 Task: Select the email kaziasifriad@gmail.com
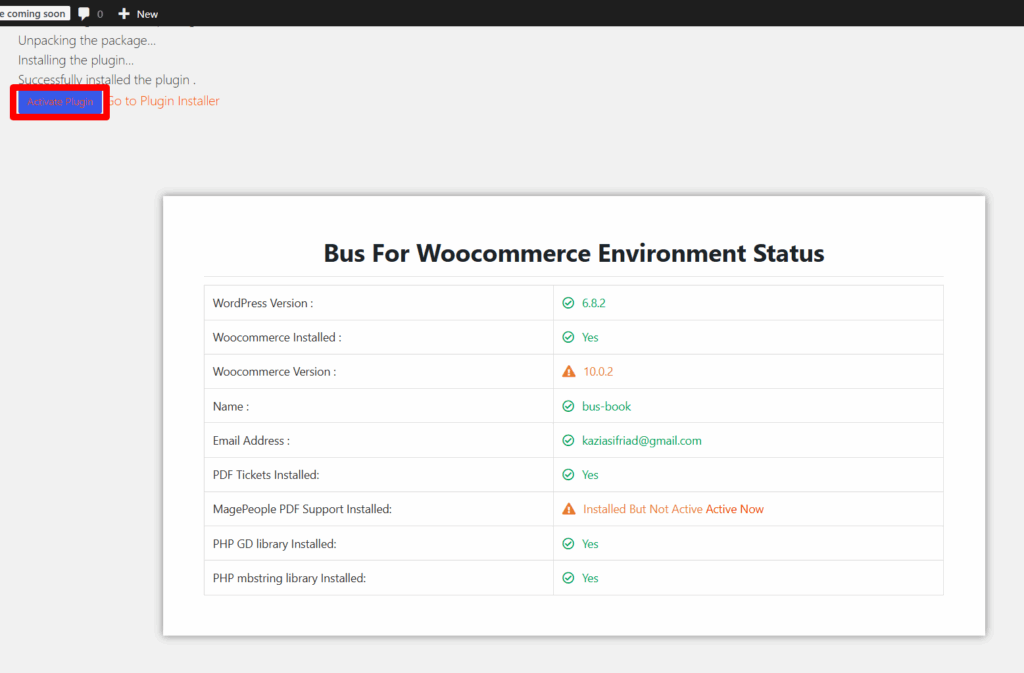(x=642, y=441)
